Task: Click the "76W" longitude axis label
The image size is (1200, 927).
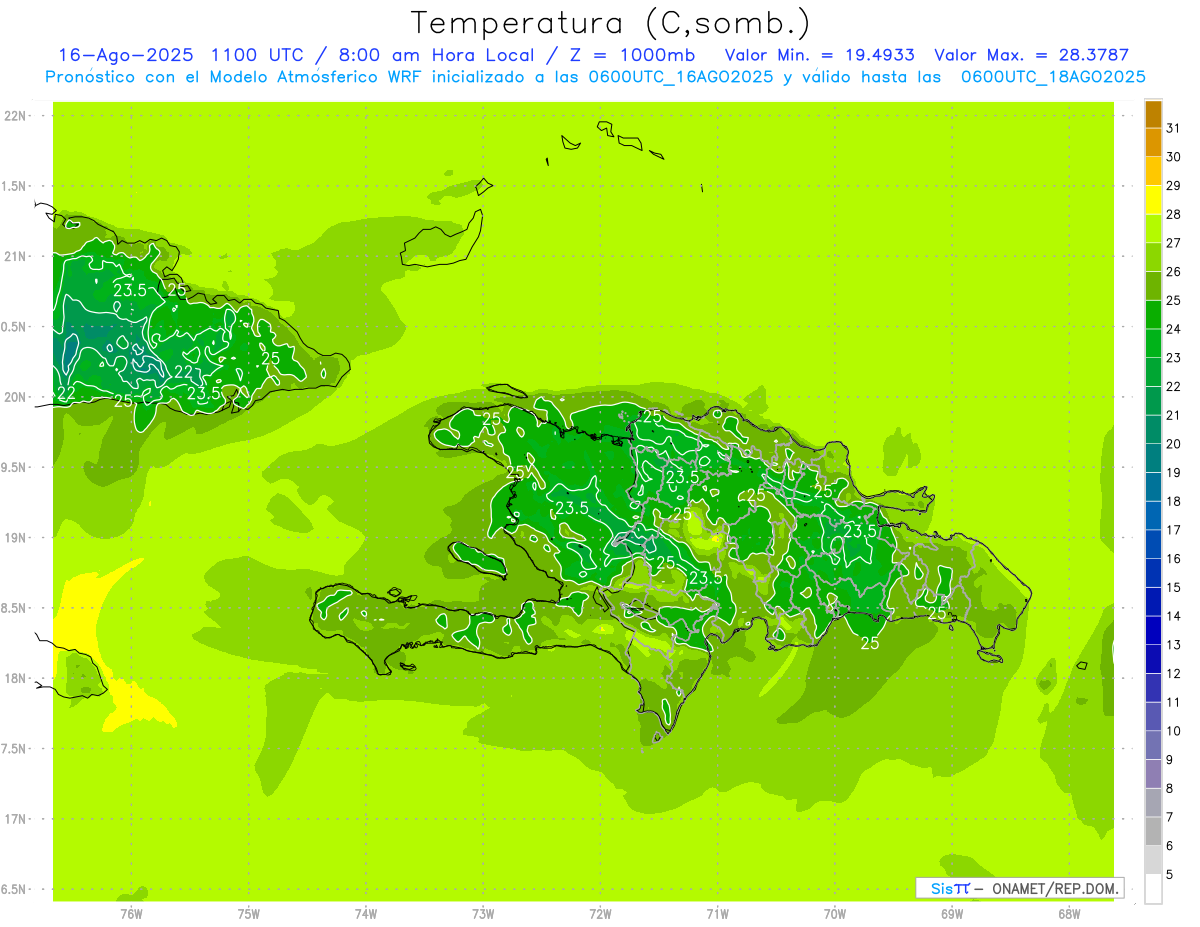Action: coord(131,913)
